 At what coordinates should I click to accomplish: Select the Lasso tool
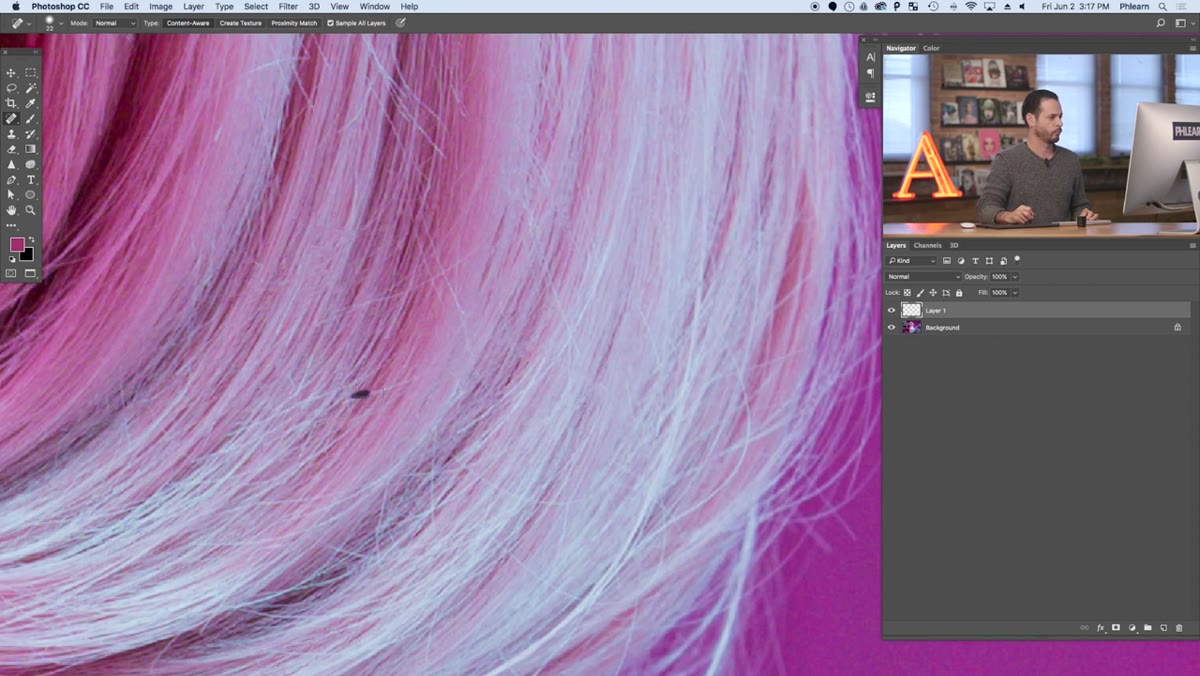tap(12, 88)
